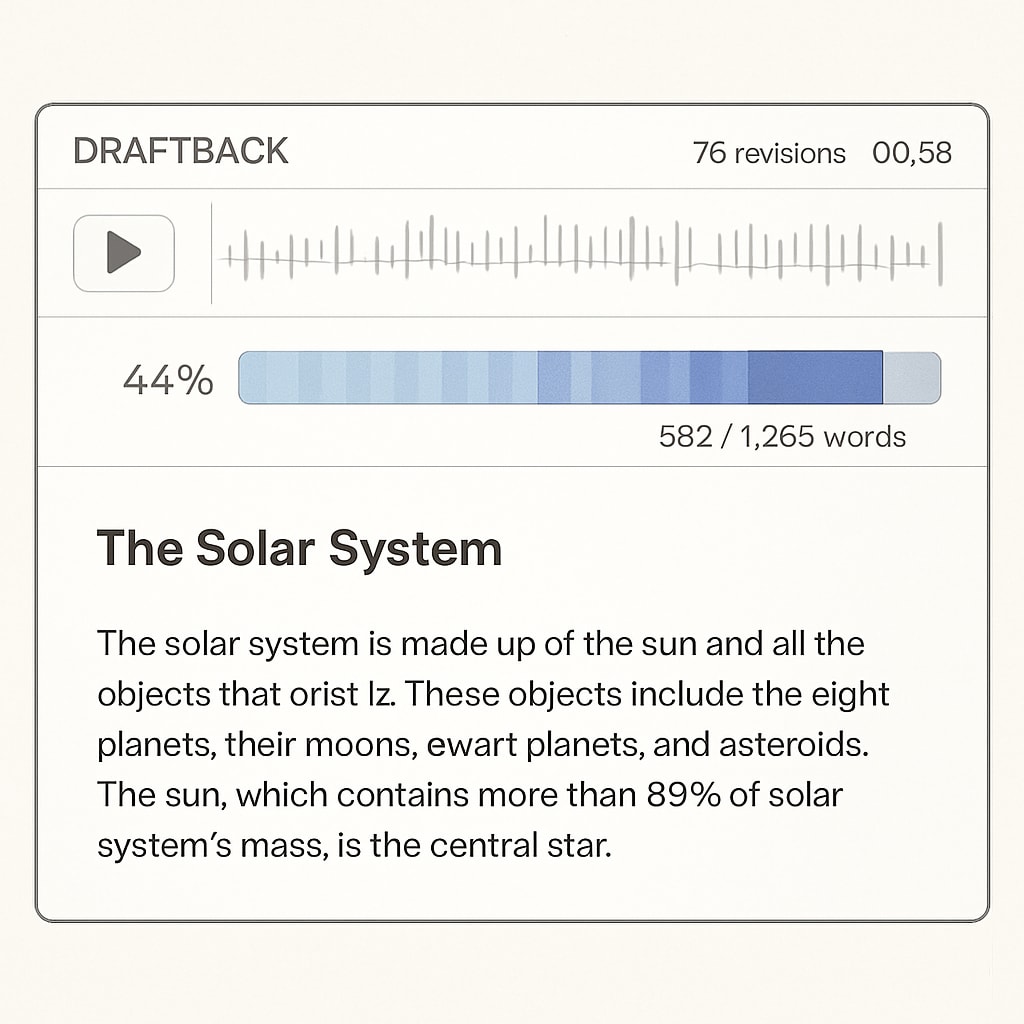Click the first line of the paragraph
Screen dimensions: 1024x1024
(x=481, y=644)
